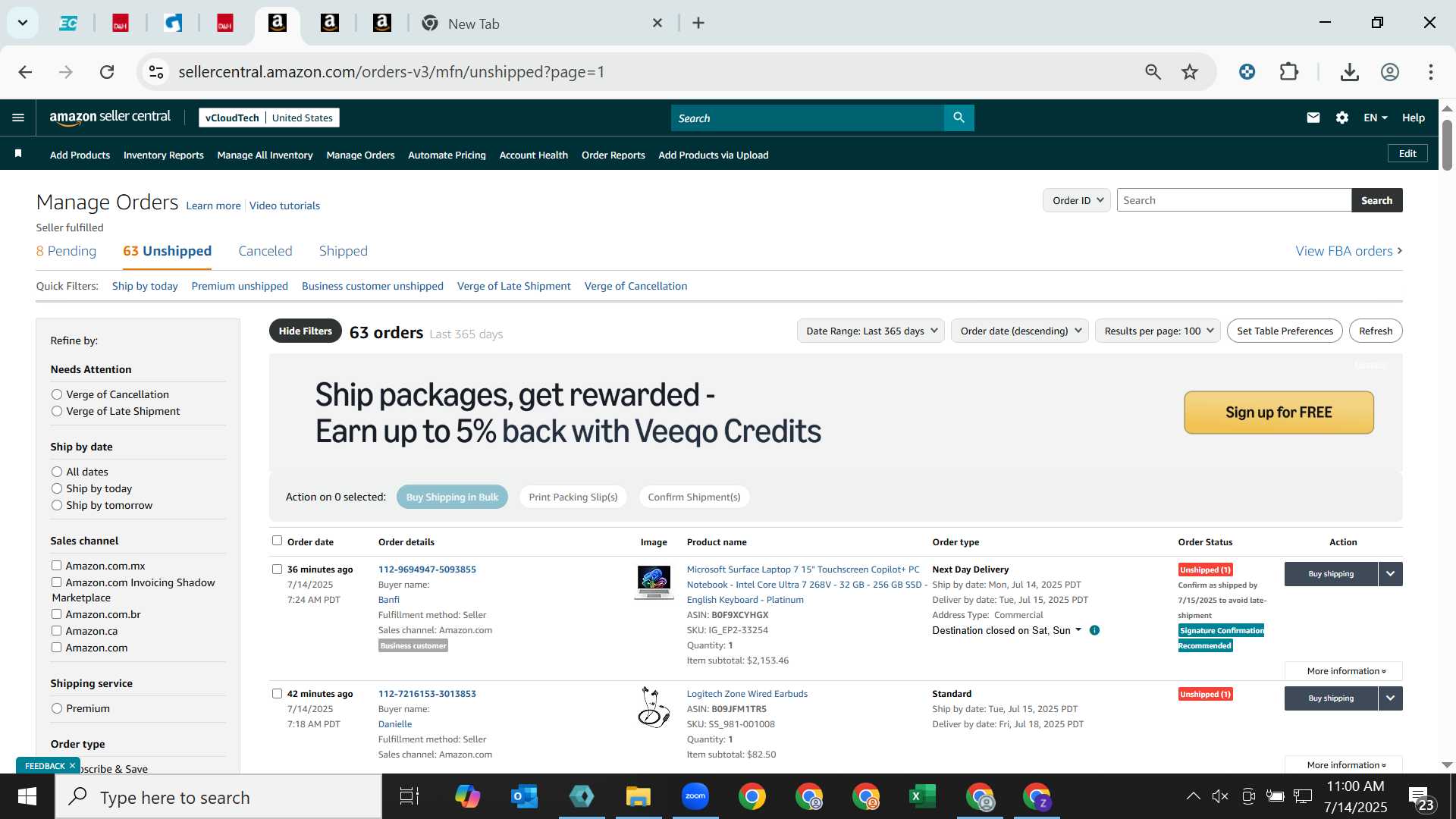Screen dimensions: 1456x819
Task: Open the Date Range Last 365 days dropdown
Action: [871, 331]
